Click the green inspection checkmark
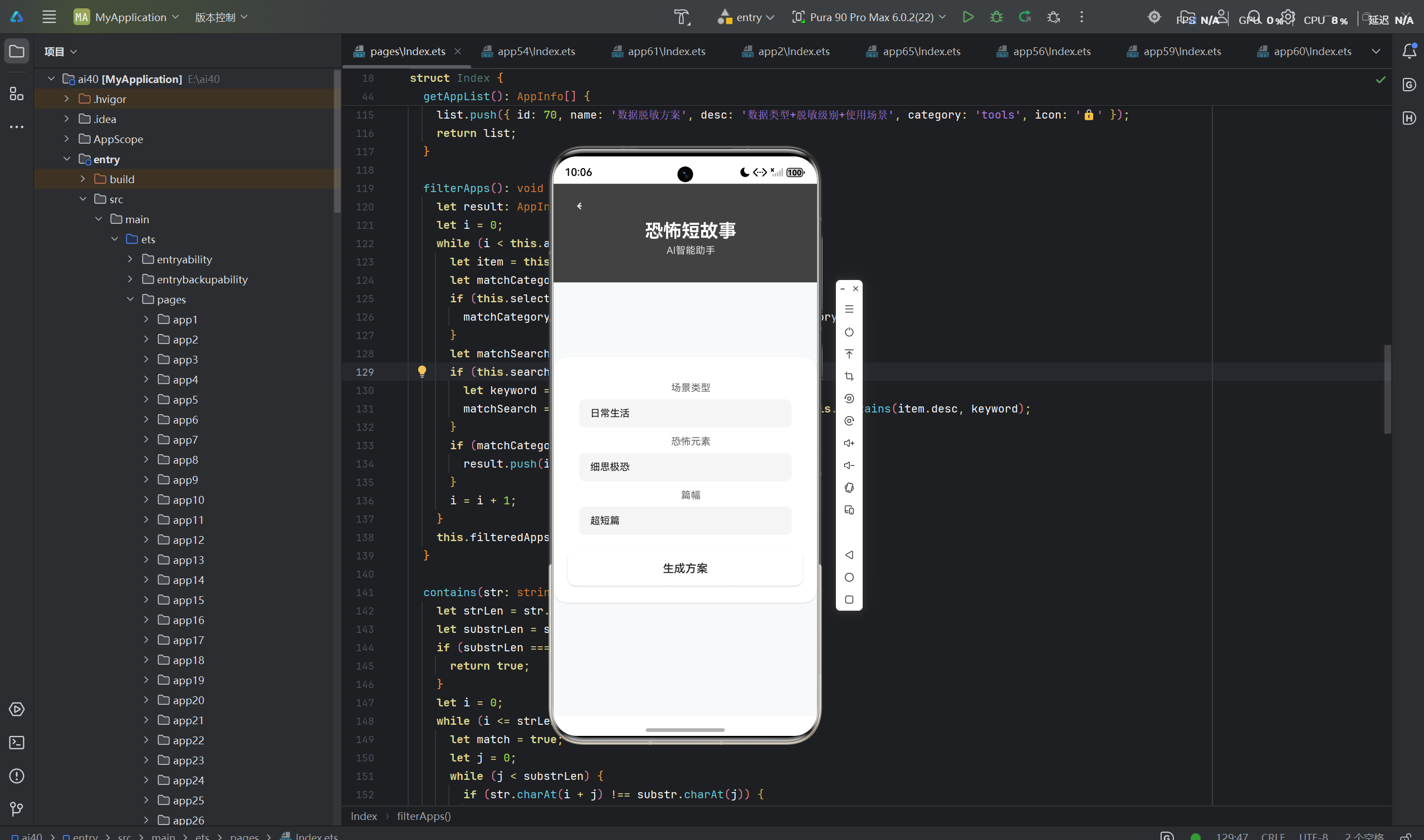The height and width of the screenshot is (840, 1424). (1381, 79)
